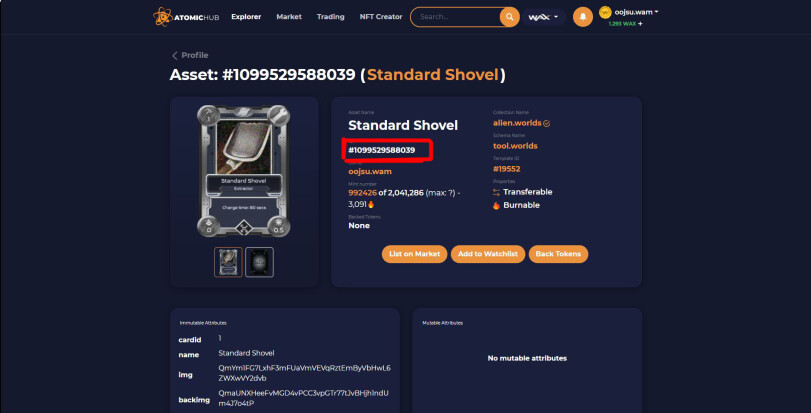Image resolution: width=811 pixels, height=413 pixels.
Task: Click the Burnable flame icon
Action: [x=497, y=205]
